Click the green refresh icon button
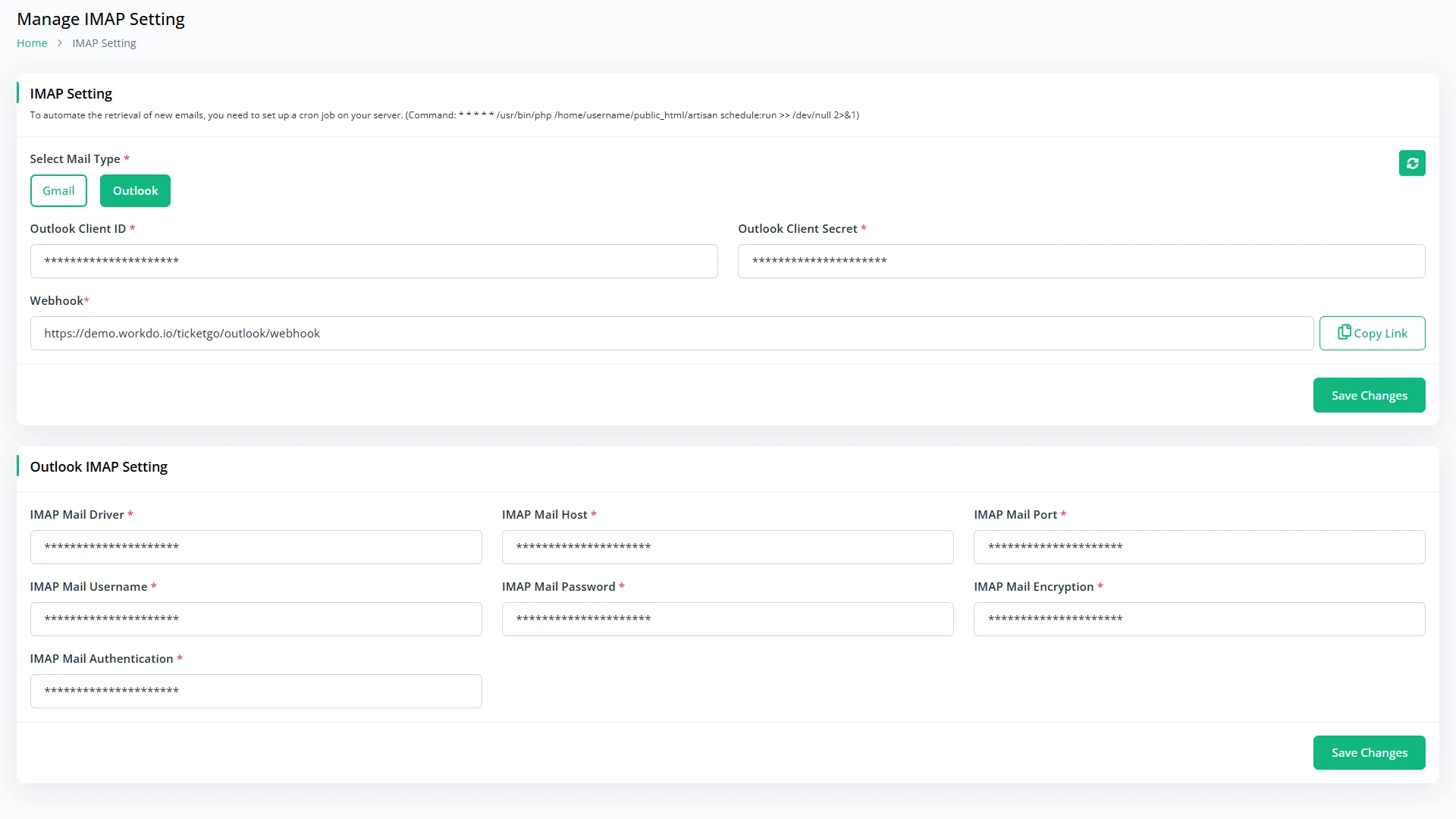 [x=1412, y=163]
